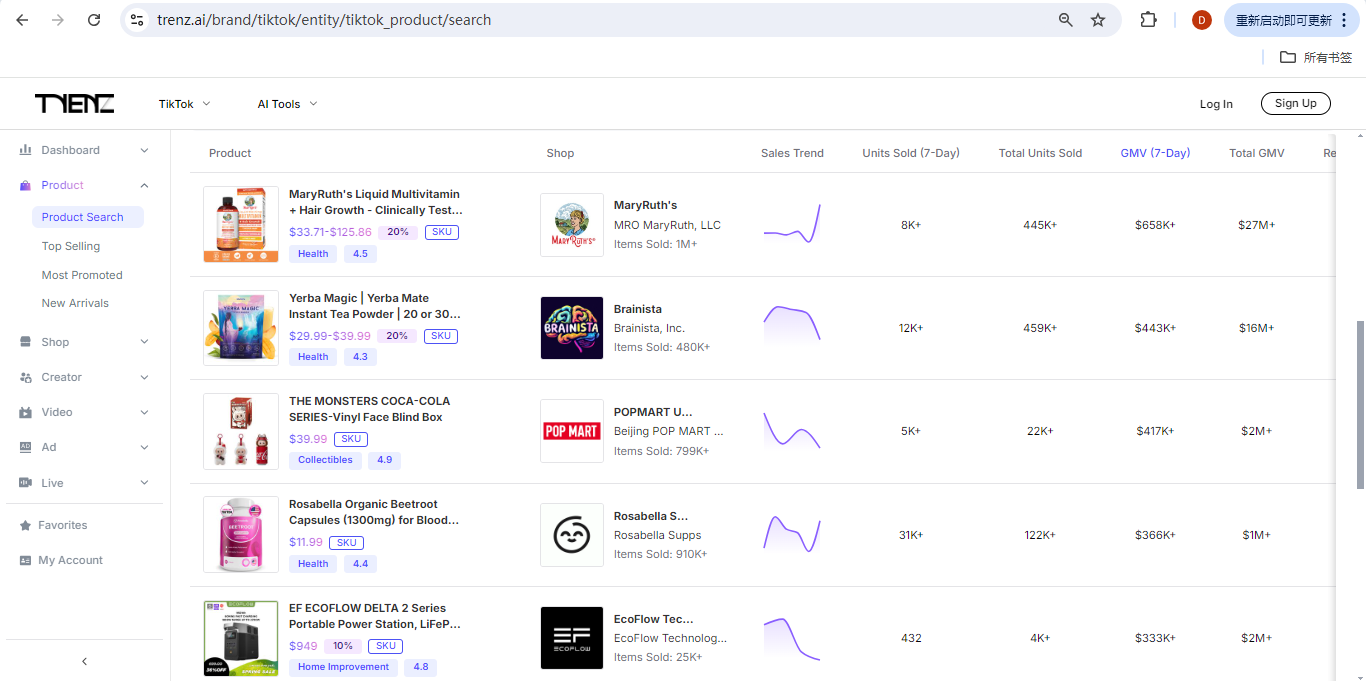Open the EcoFlow shop logo
This screenshot has width=1366, height=681.
tap(572, 638)
